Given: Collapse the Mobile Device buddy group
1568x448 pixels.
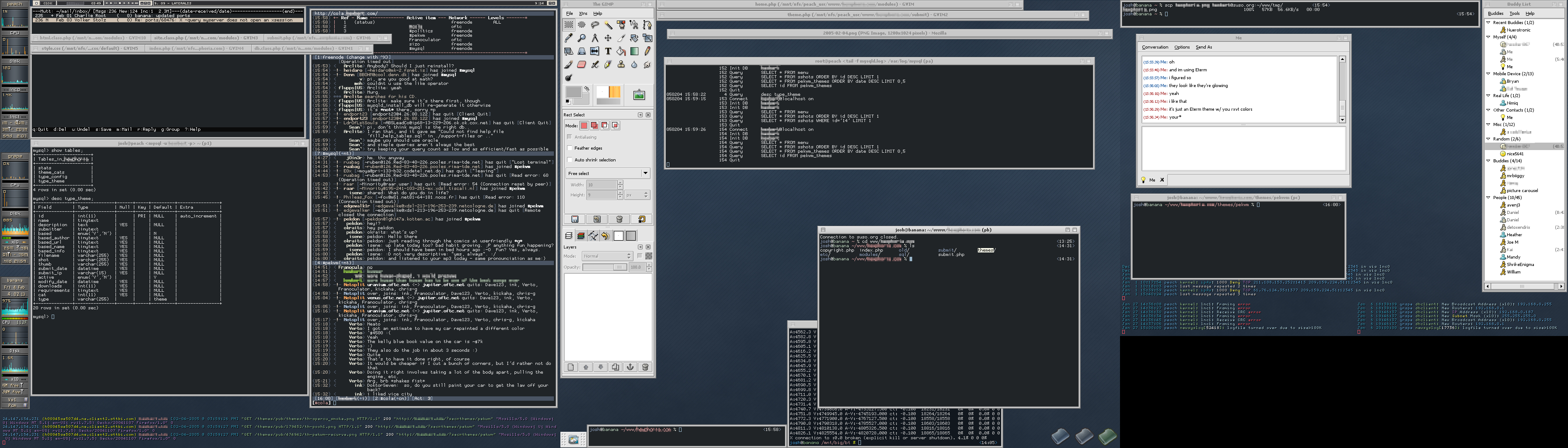Looking at the screenshot, I should 1489,73.
